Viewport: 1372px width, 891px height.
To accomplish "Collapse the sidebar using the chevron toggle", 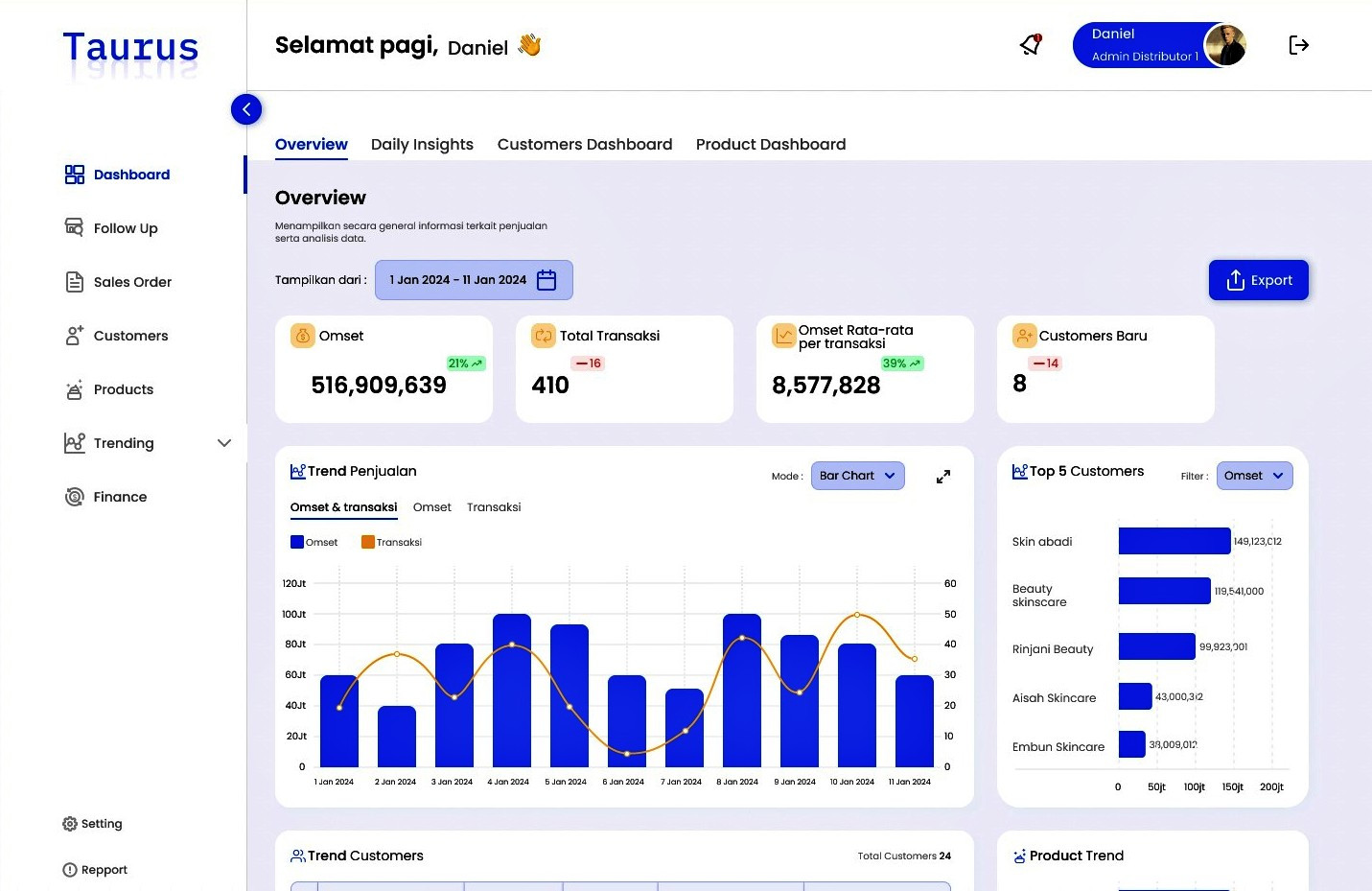I will point(246,109).
